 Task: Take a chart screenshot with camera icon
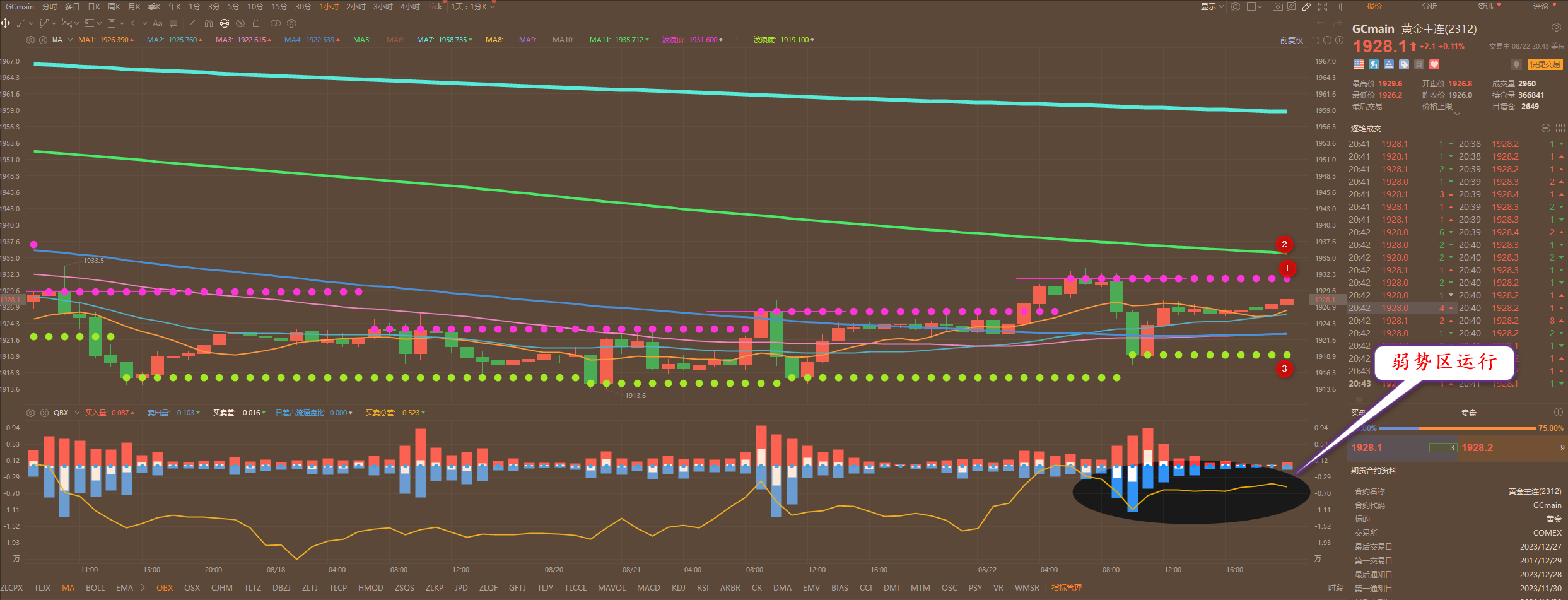pos(1277,7)
